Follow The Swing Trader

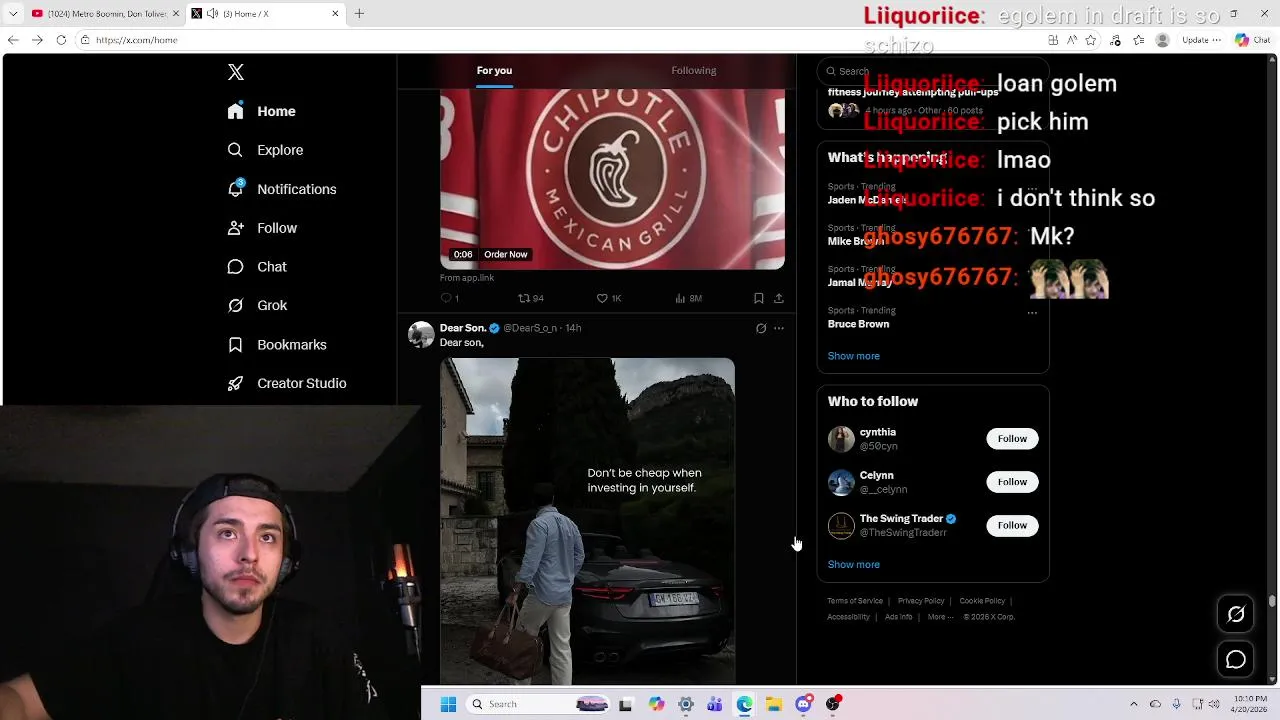(x=1012, y=525)
